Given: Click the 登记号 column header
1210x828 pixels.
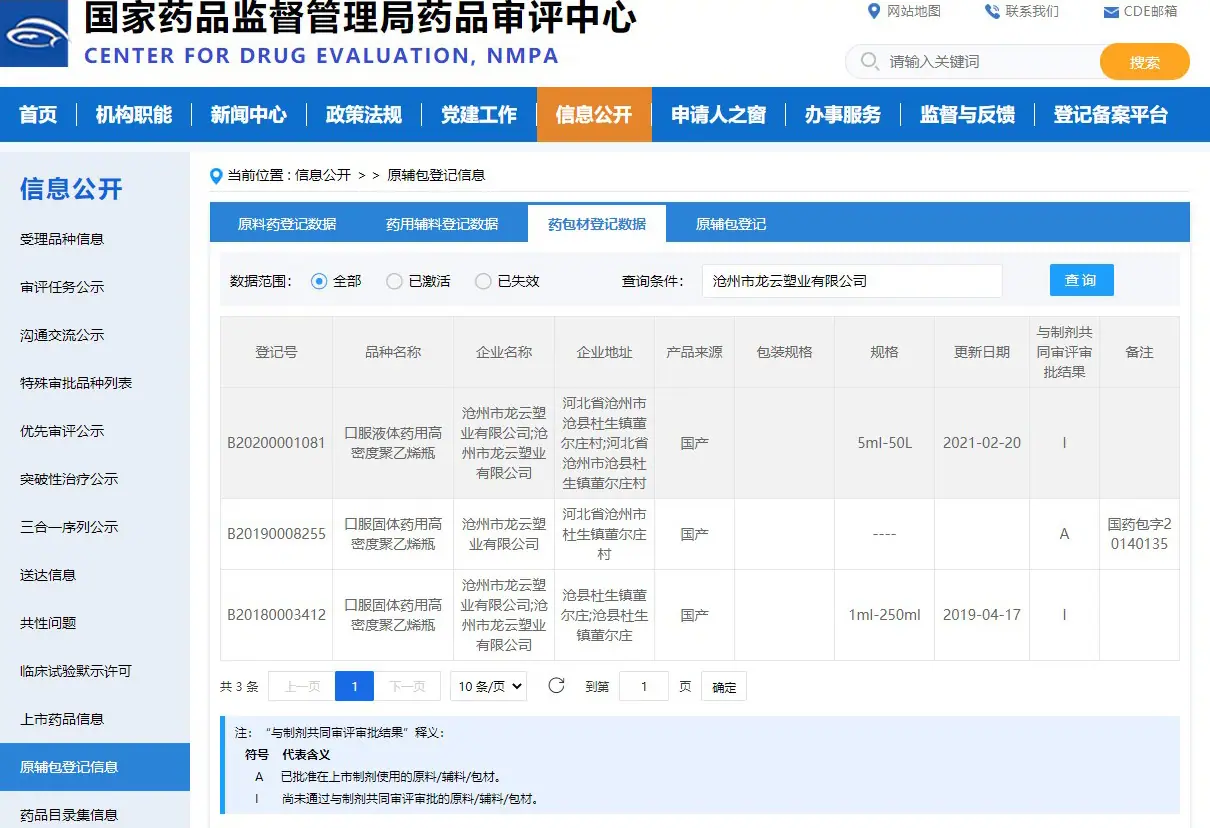Looking at the screenshot, I should [277, 352].
